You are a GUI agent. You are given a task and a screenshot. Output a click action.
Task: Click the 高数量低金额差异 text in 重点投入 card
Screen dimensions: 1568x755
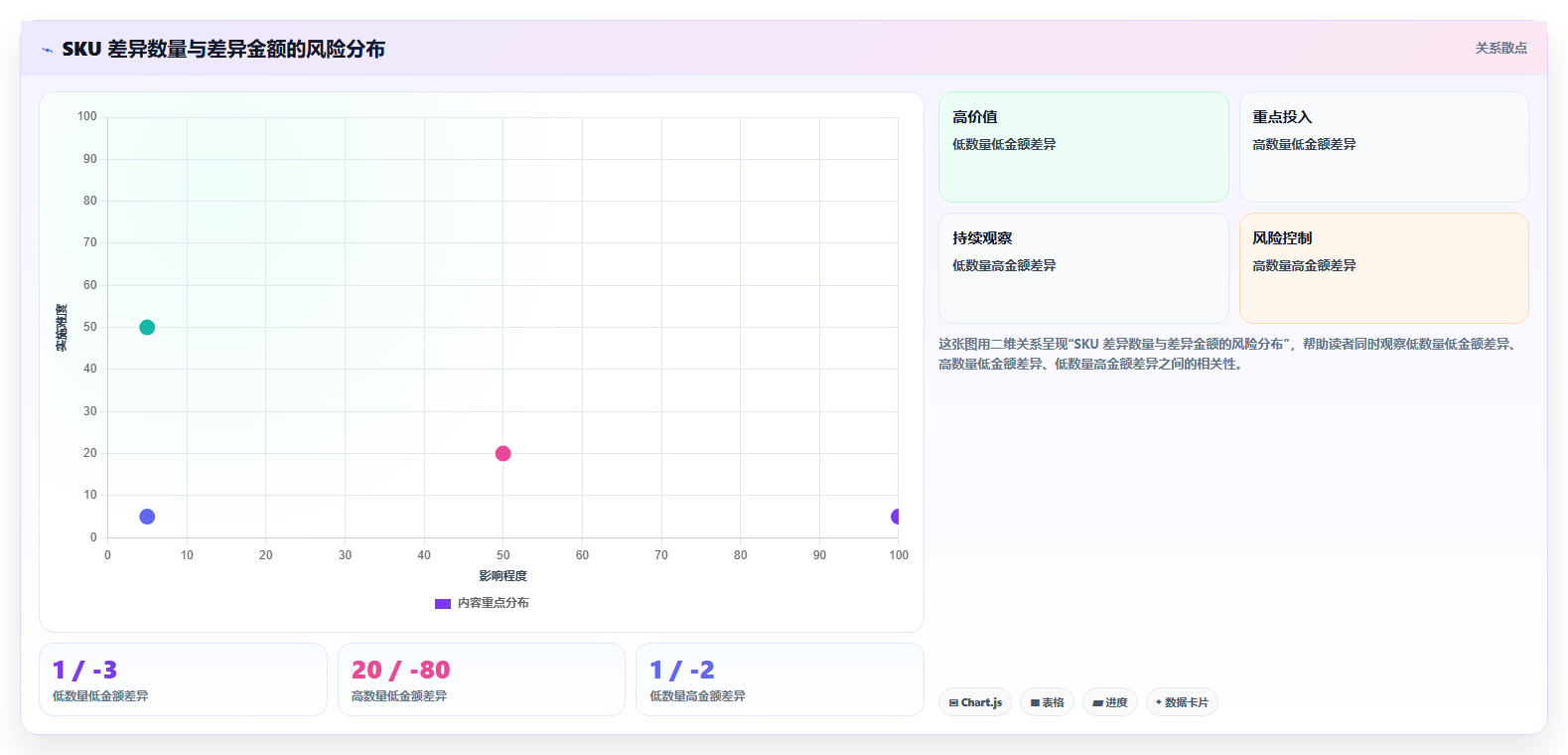pyautogui.click(x=1304, y=144)
